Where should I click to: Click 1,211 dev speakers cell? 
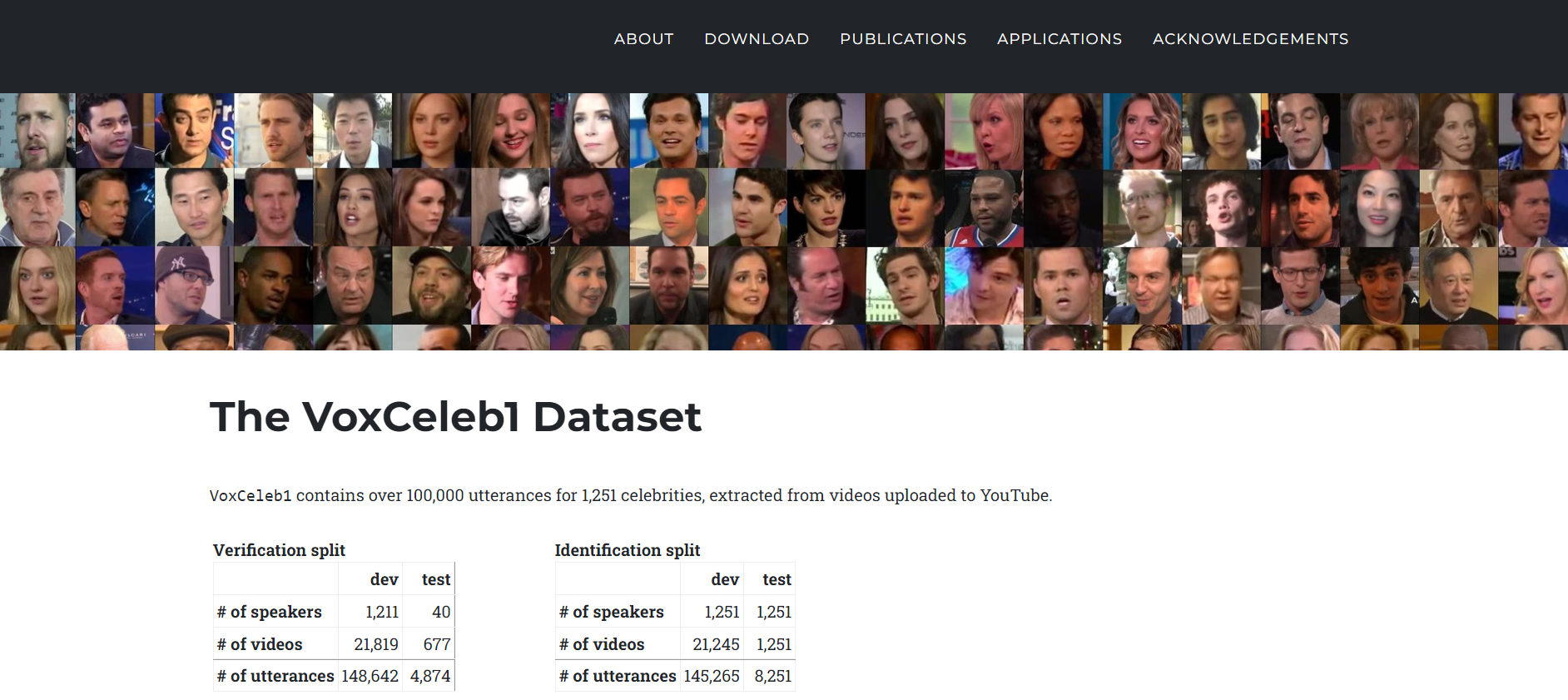point(371,612)
